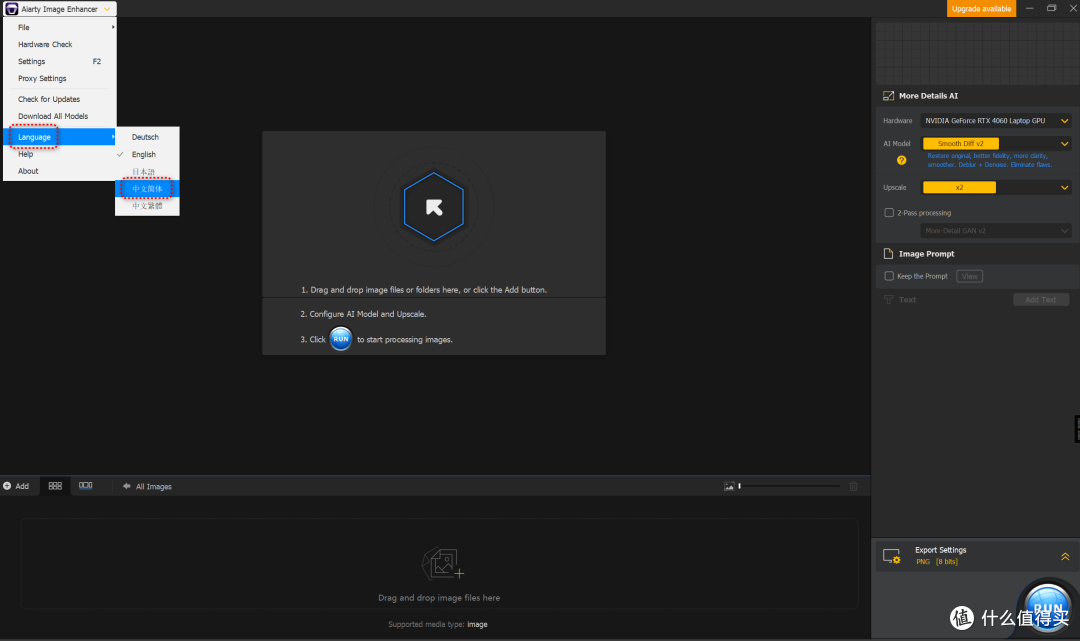Switch language to 中文简体

(x=147, y=189)
